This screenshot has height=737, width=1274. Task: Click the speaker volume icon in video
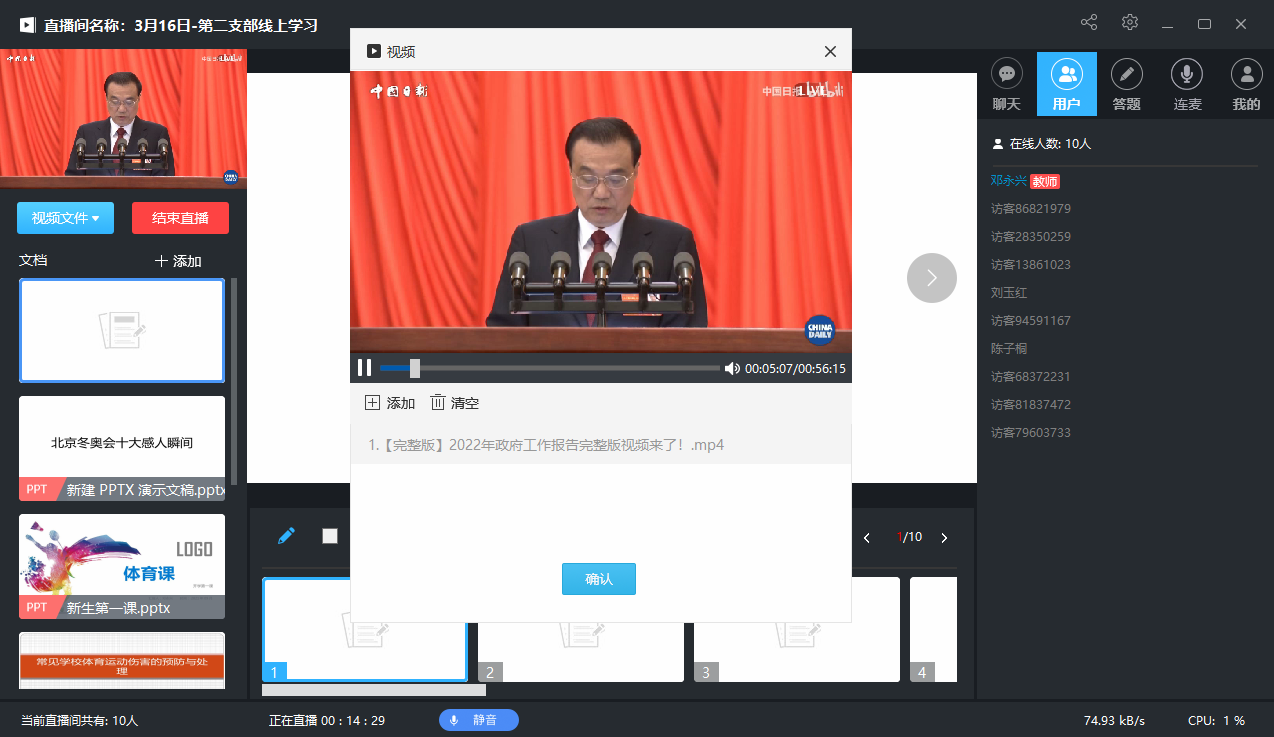(732, 368)
